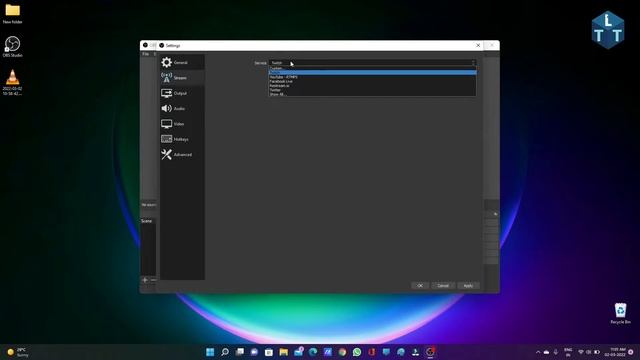This screenshot has width=640, height=360.
Task: Select Scene item in OBS Scenes list
Action: pos(148,221)
